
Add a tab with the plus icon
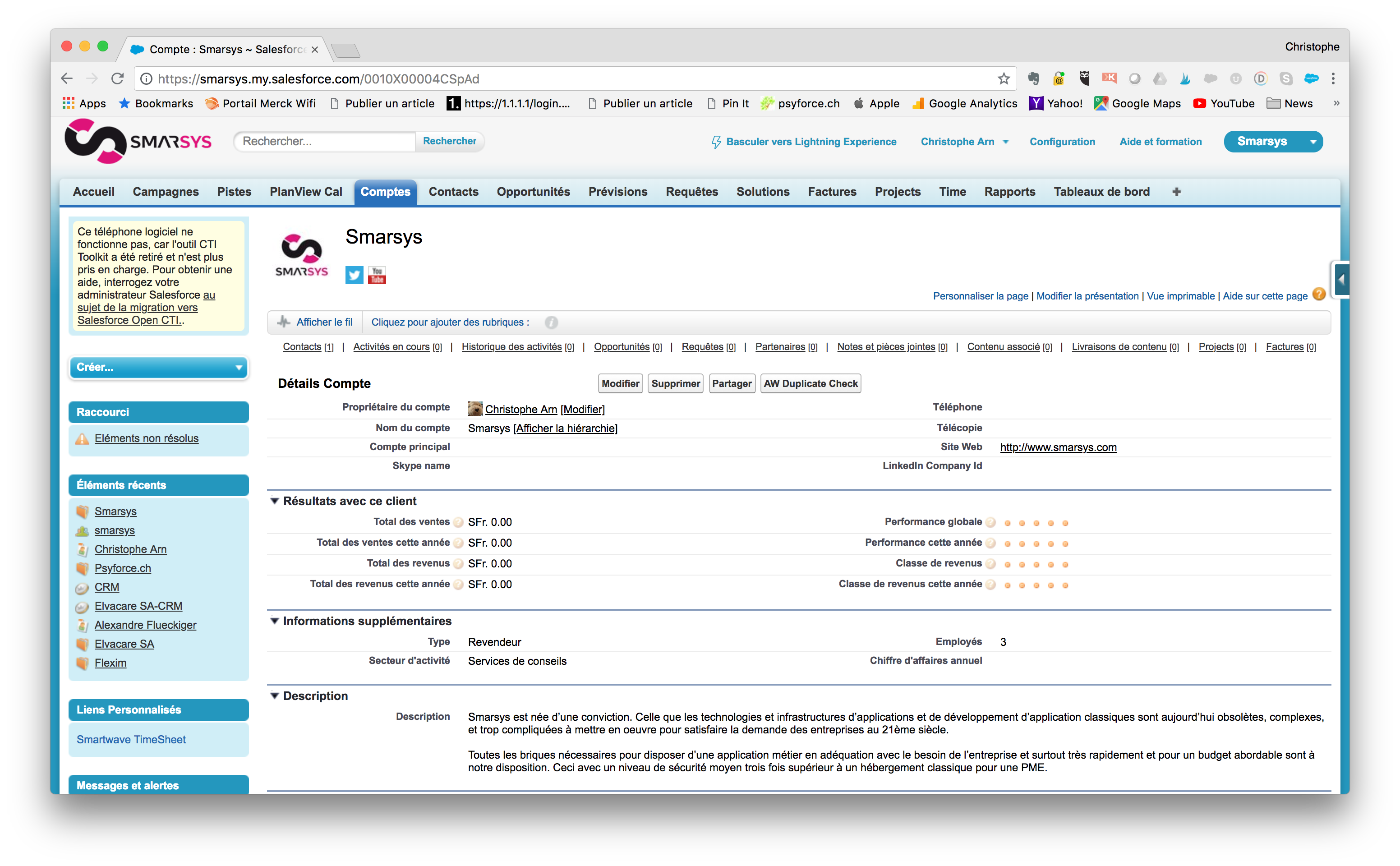point(1176,192)
